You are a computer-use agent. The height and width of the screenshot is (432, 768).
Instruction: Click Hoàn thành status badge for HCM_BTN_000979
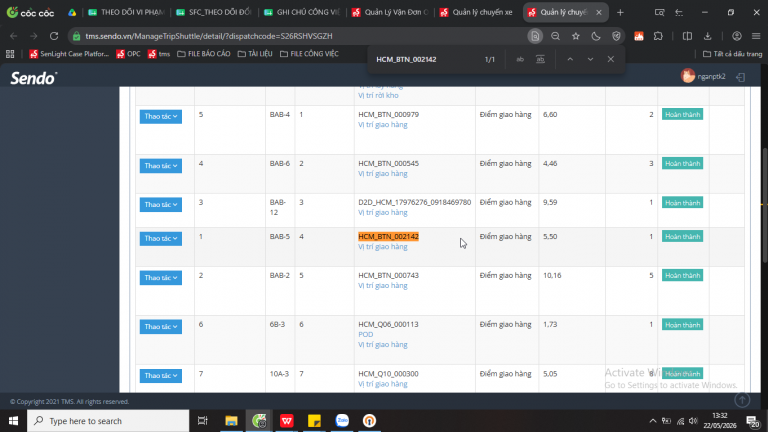coord(682,115)
